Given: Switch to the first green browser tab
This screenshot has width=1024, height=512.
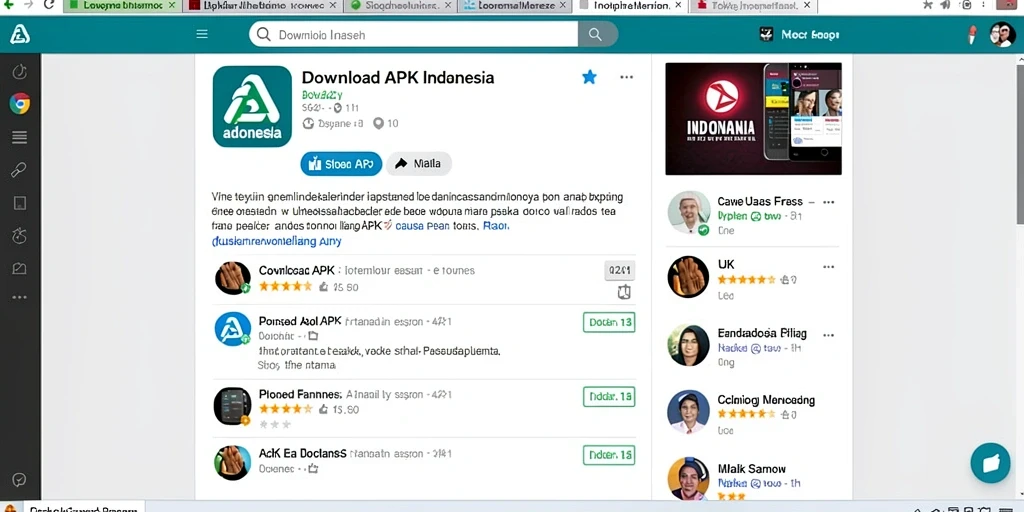Looking at the screenshot, I should (122, 6).
